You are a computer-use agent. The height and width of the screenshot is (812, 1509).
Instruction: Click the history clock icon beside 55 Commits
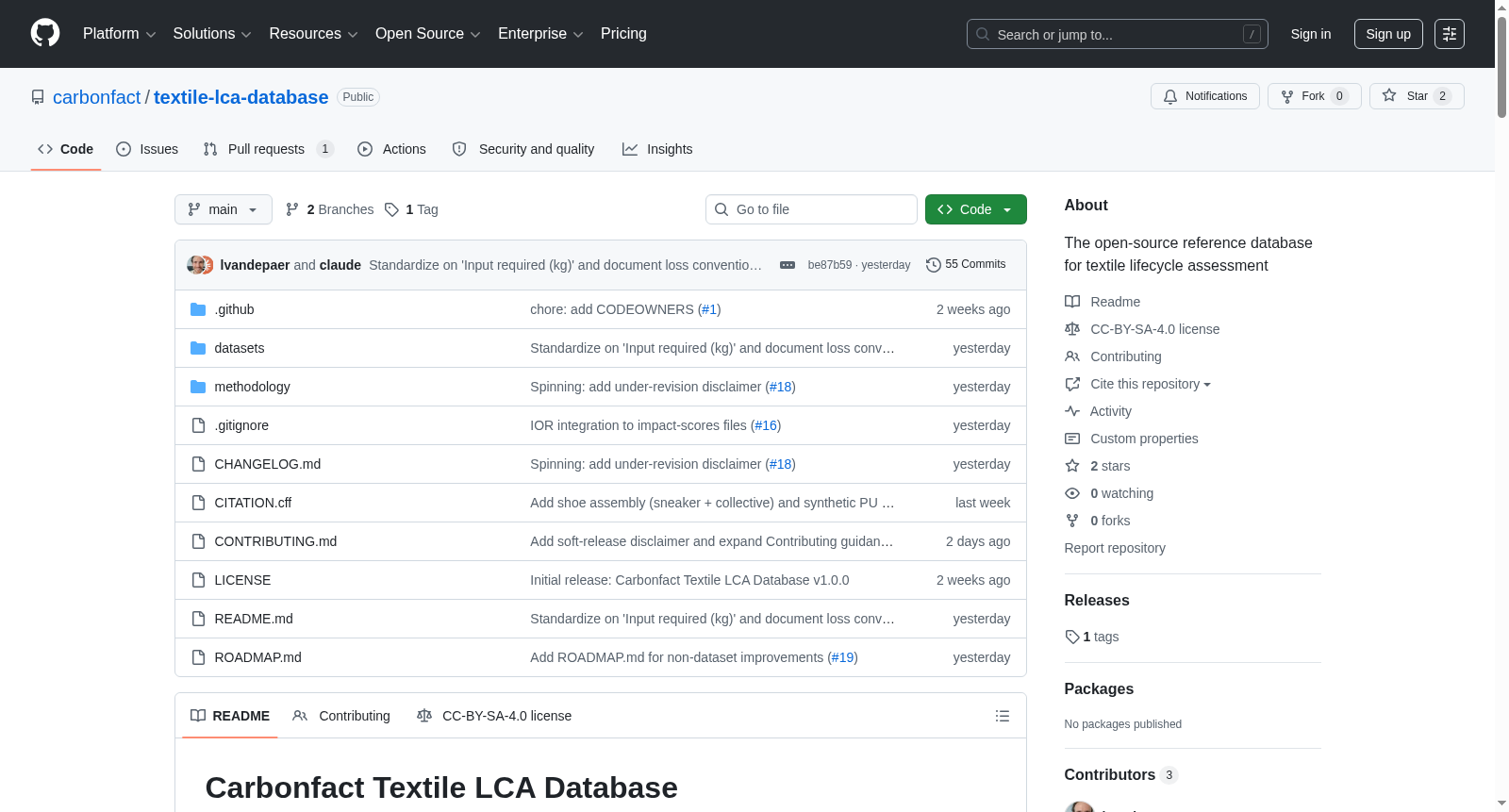(x=934, y=265)
